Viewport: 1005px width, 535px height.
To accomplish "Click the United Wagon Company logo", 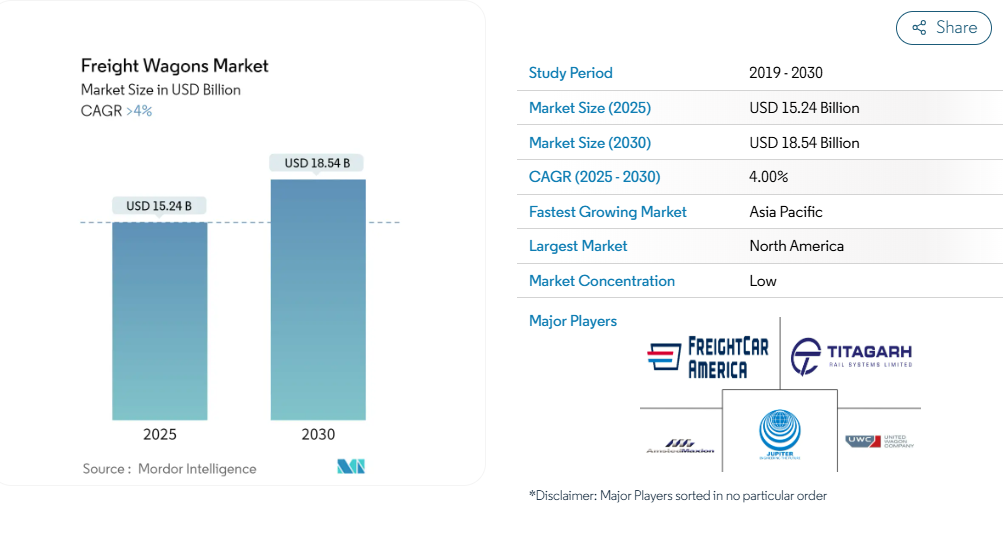I will click(879, 441).
